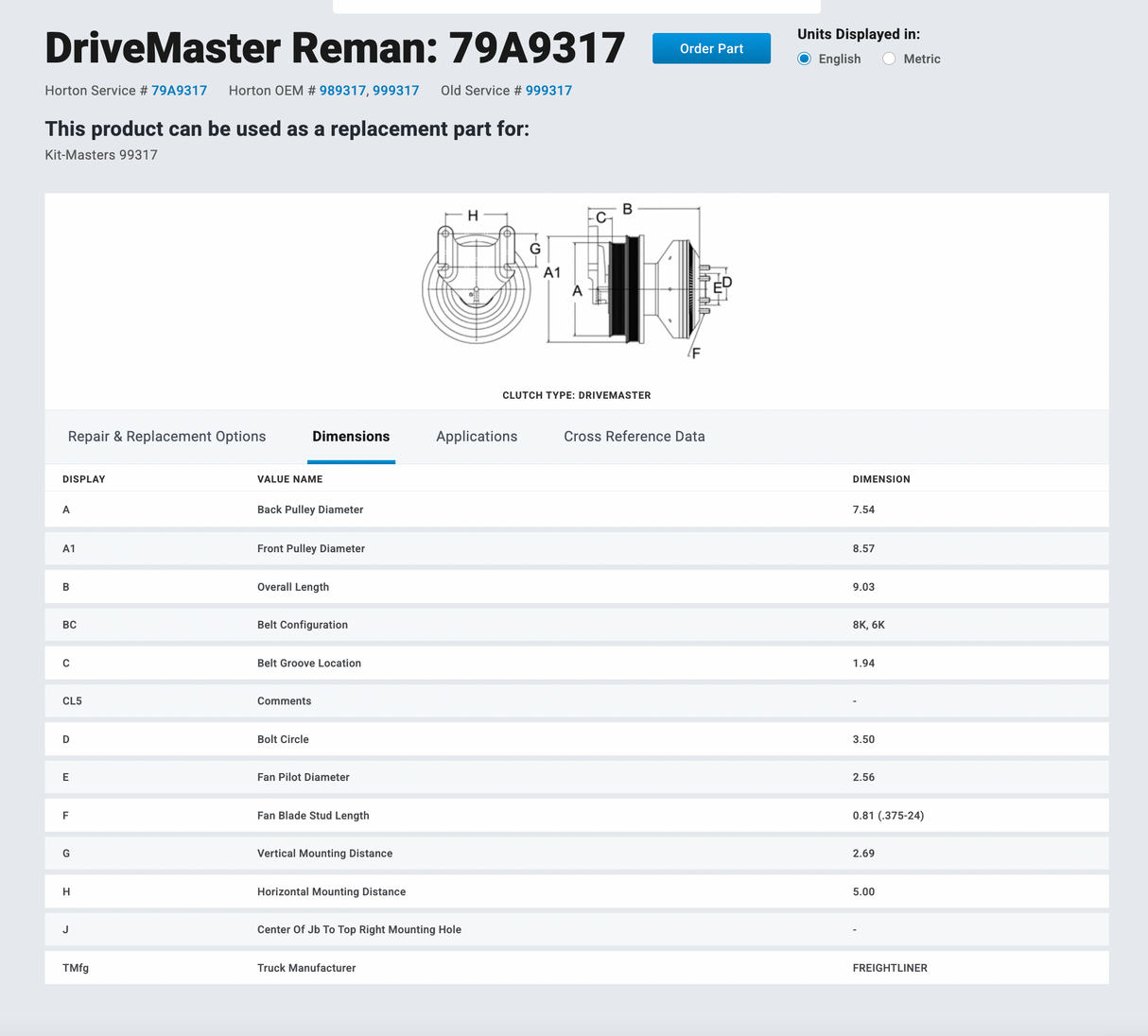Select the Metric units radio button
Screen dimensions: 1148x1036
pos(889,59)
